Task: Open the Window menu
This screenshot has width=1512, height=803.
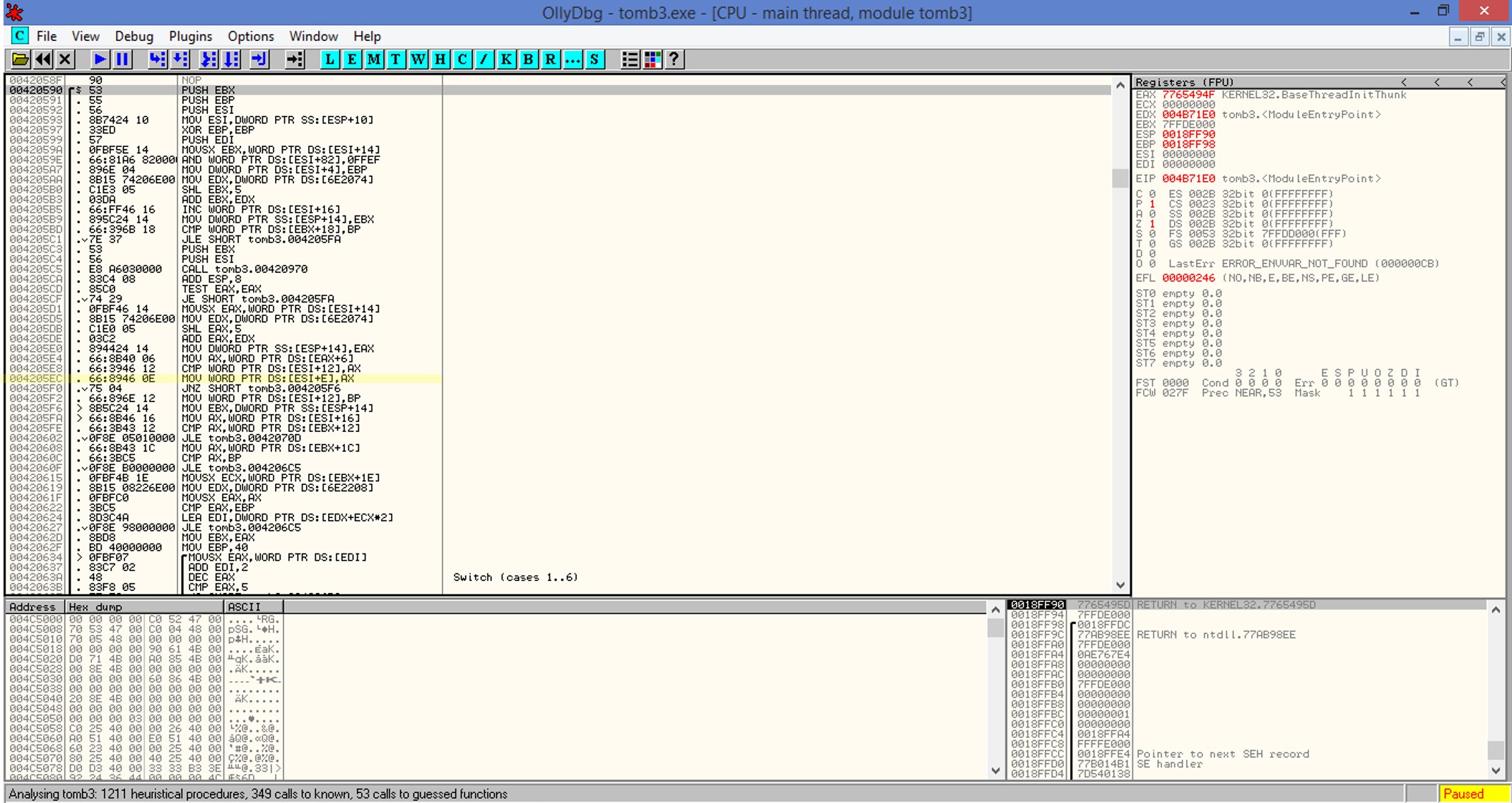Action: point(314,36)
